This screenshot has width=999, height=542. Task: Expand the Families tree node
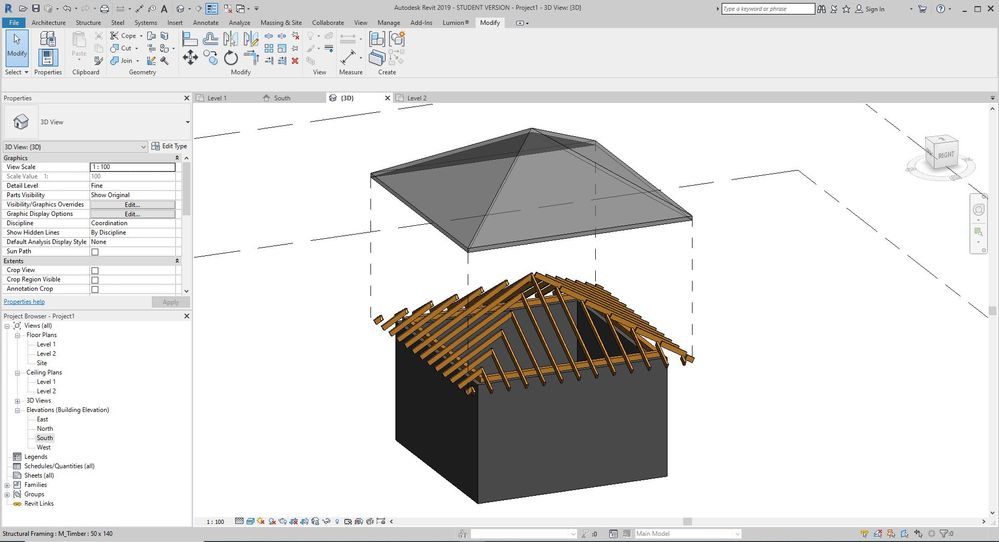point(7,485)
